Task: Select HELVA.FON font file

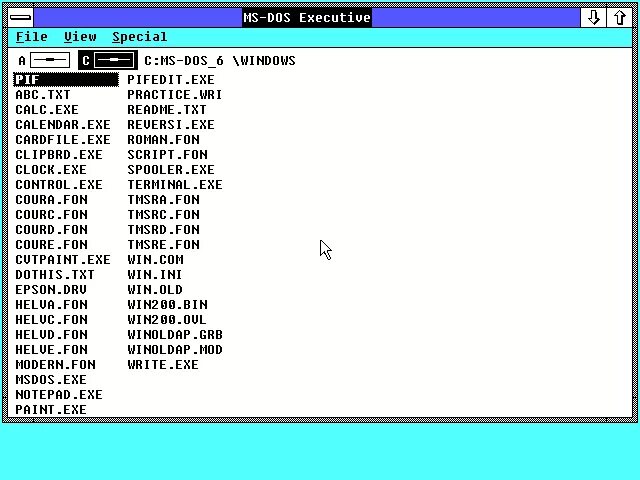Action: click(51, 305)
